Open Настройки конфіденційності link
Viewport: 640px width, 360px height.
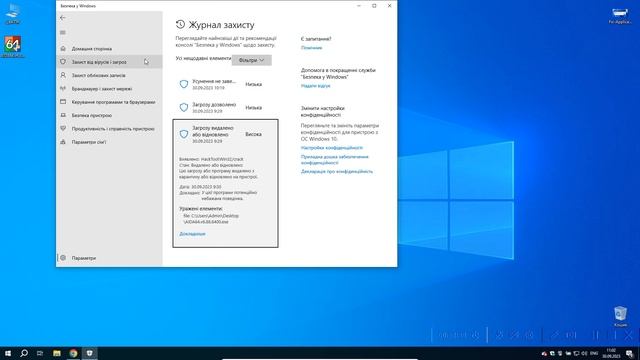331,148
